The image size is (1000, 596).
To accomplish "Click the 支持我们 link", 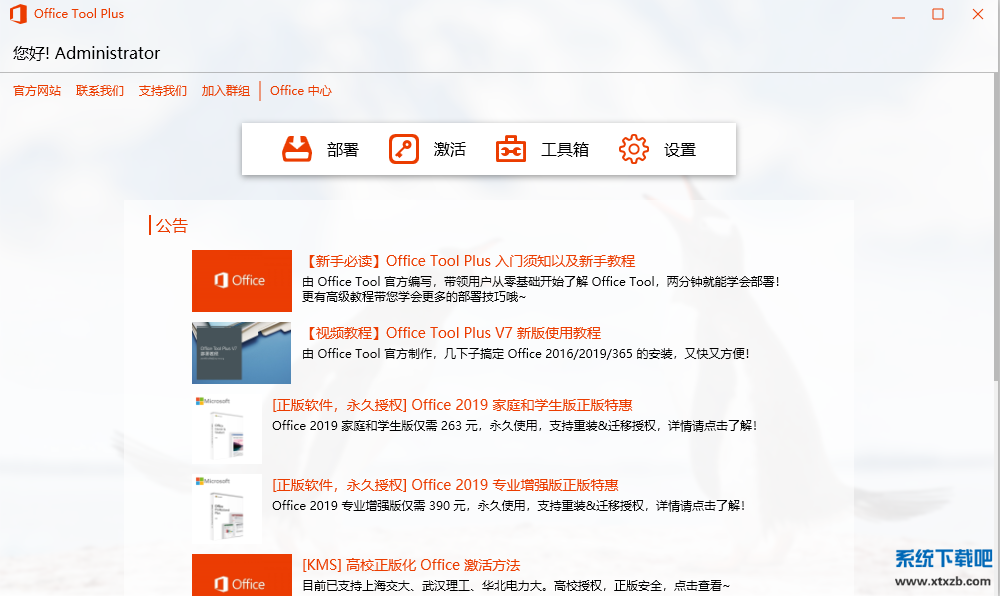I will (162, 90).
